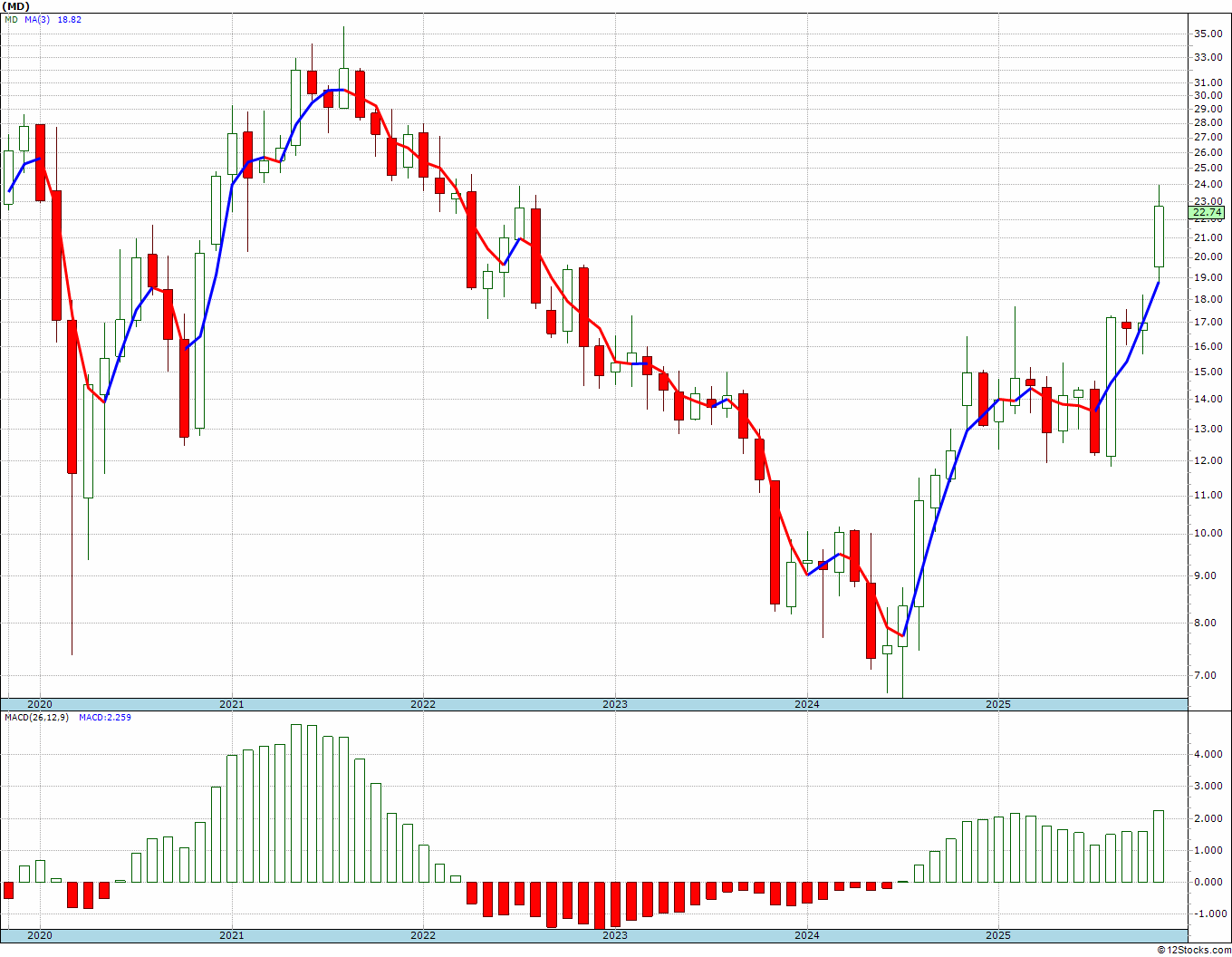
Task: Click the 30.00 price axis label
Action: pyautogui.click(x=1208, y=95)
